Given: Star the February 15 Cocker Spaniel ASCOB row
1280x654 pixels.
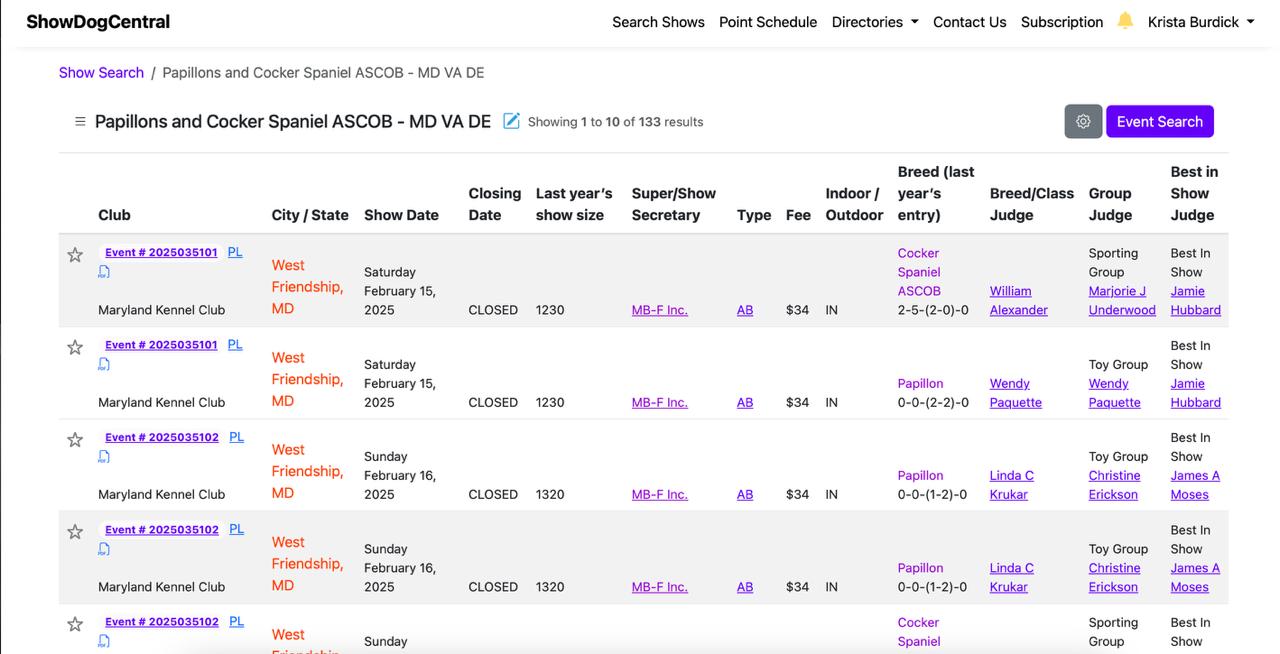Looking at the screenshot, I should [x=75, y=255].
